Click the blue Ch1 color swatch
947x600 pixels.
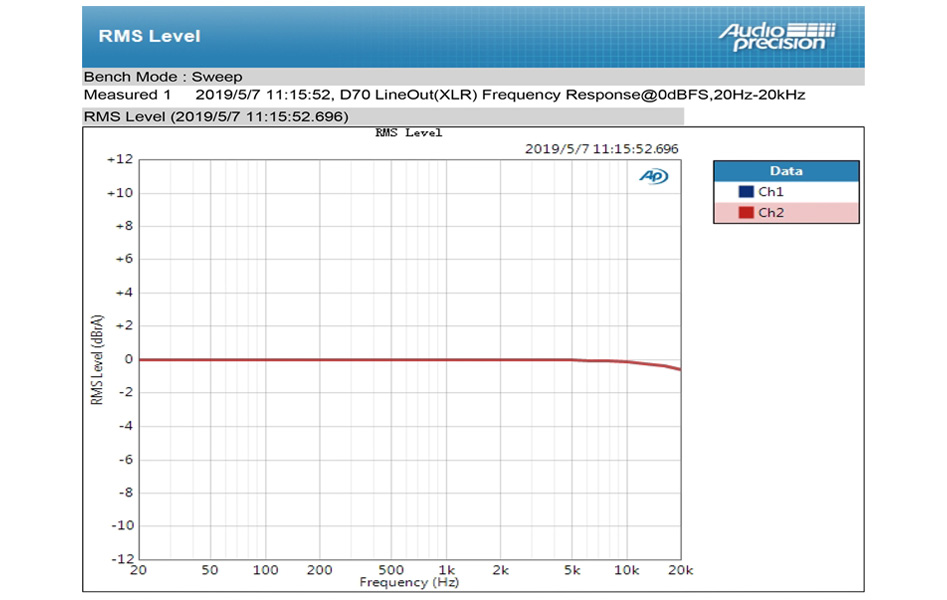pyautogui.click(x=745, y=191)
